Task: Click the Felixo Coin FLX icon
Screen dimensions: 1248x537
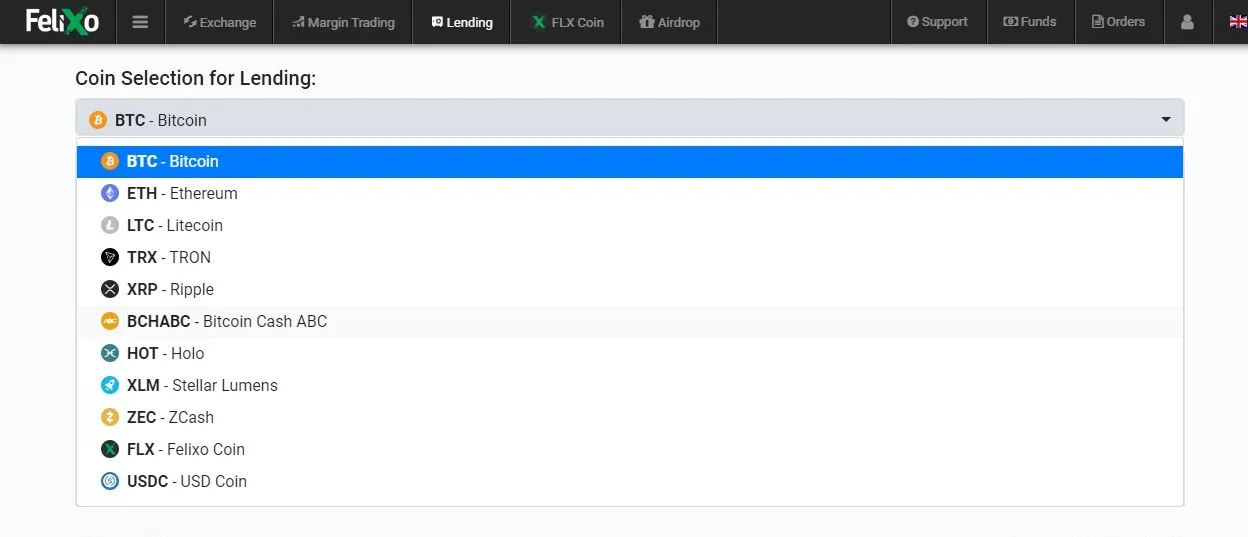Action: click(110, 449)
